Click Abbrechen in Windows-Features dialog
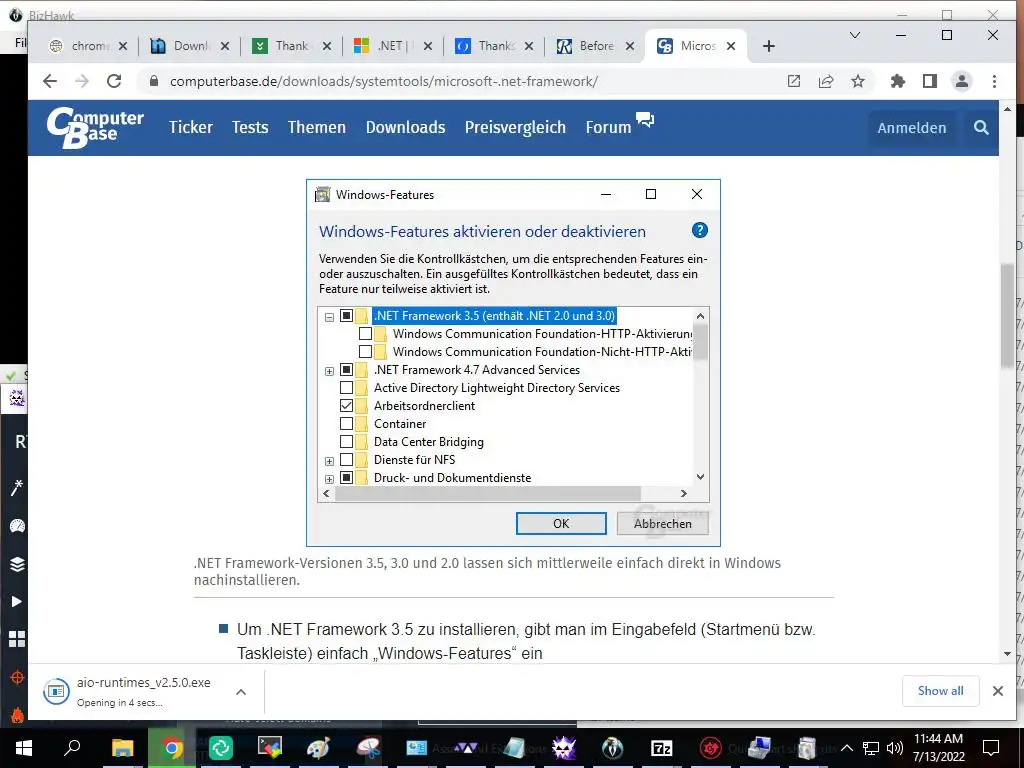1024x768 pixels. click(663, 524)
